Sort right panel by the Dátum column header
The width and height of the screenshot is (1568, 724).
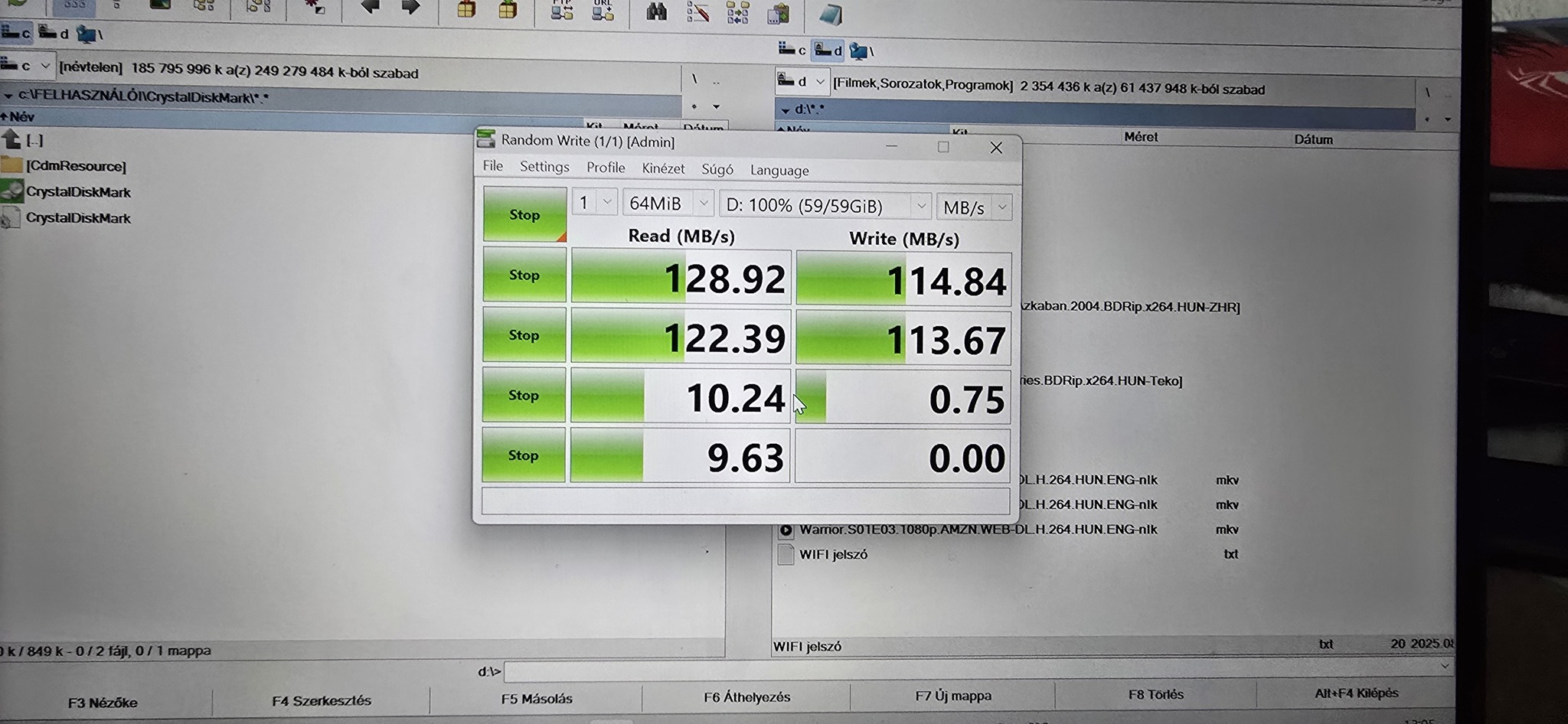click(1314, 139)
